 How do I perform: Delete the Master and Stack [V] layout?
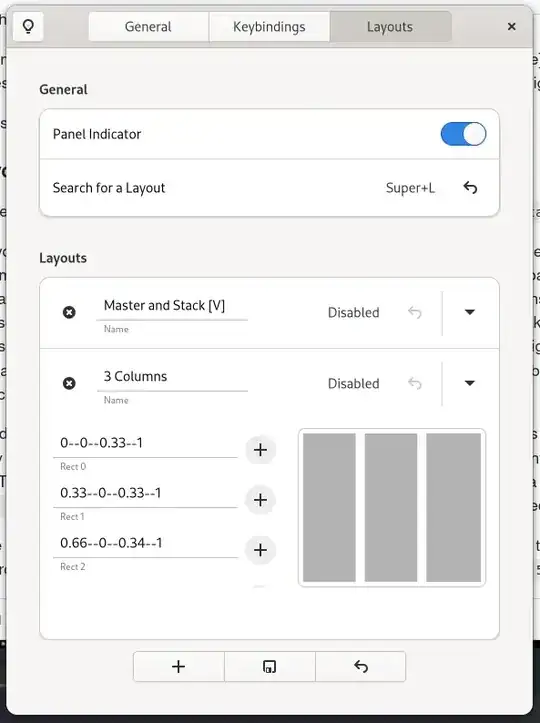pyautogui.click(x=69, y=312)
